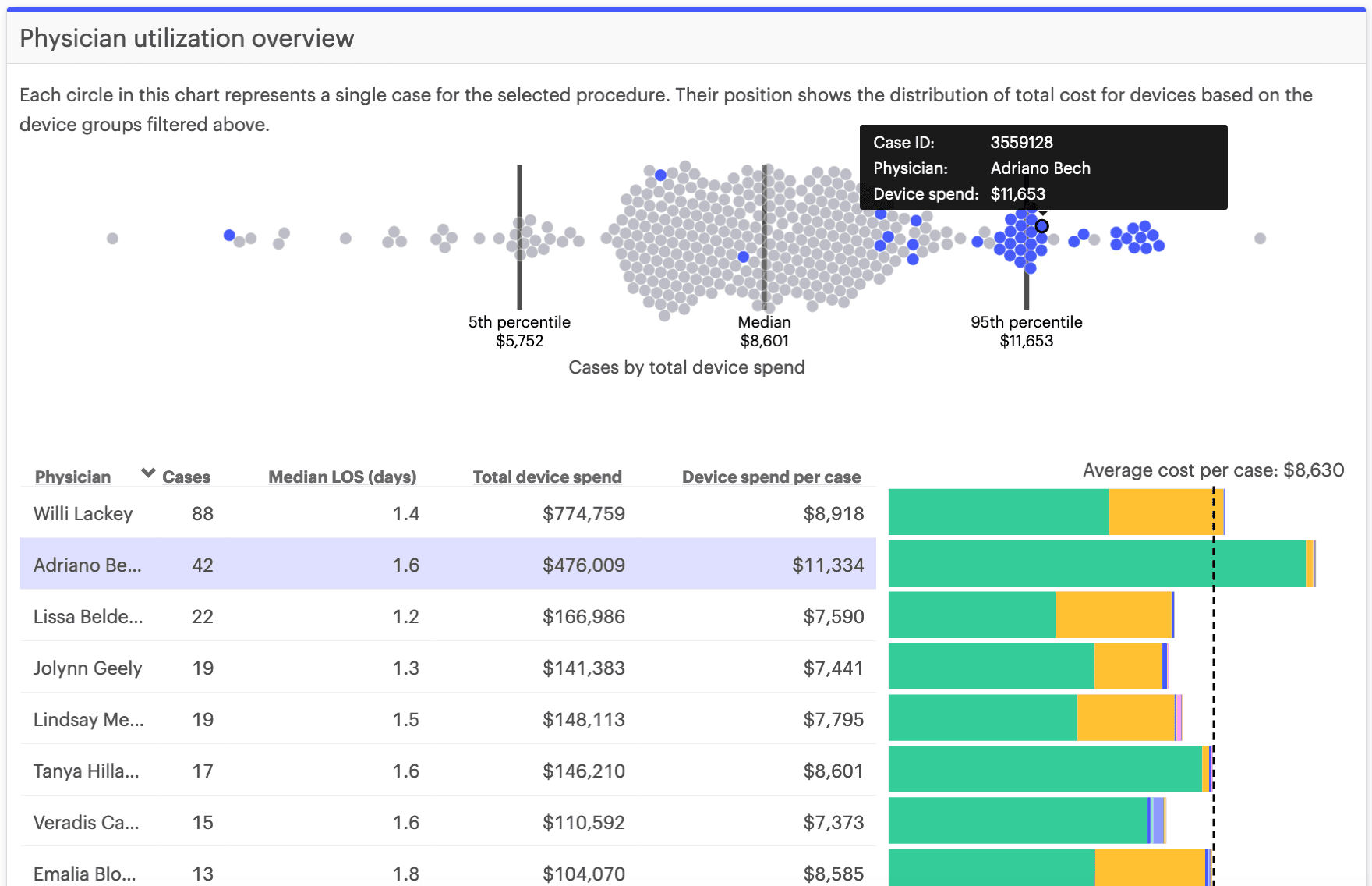Open the Jolynn Geely row
The width and height of the screenshot is (1372, 886).
click(x=447, y=668)
